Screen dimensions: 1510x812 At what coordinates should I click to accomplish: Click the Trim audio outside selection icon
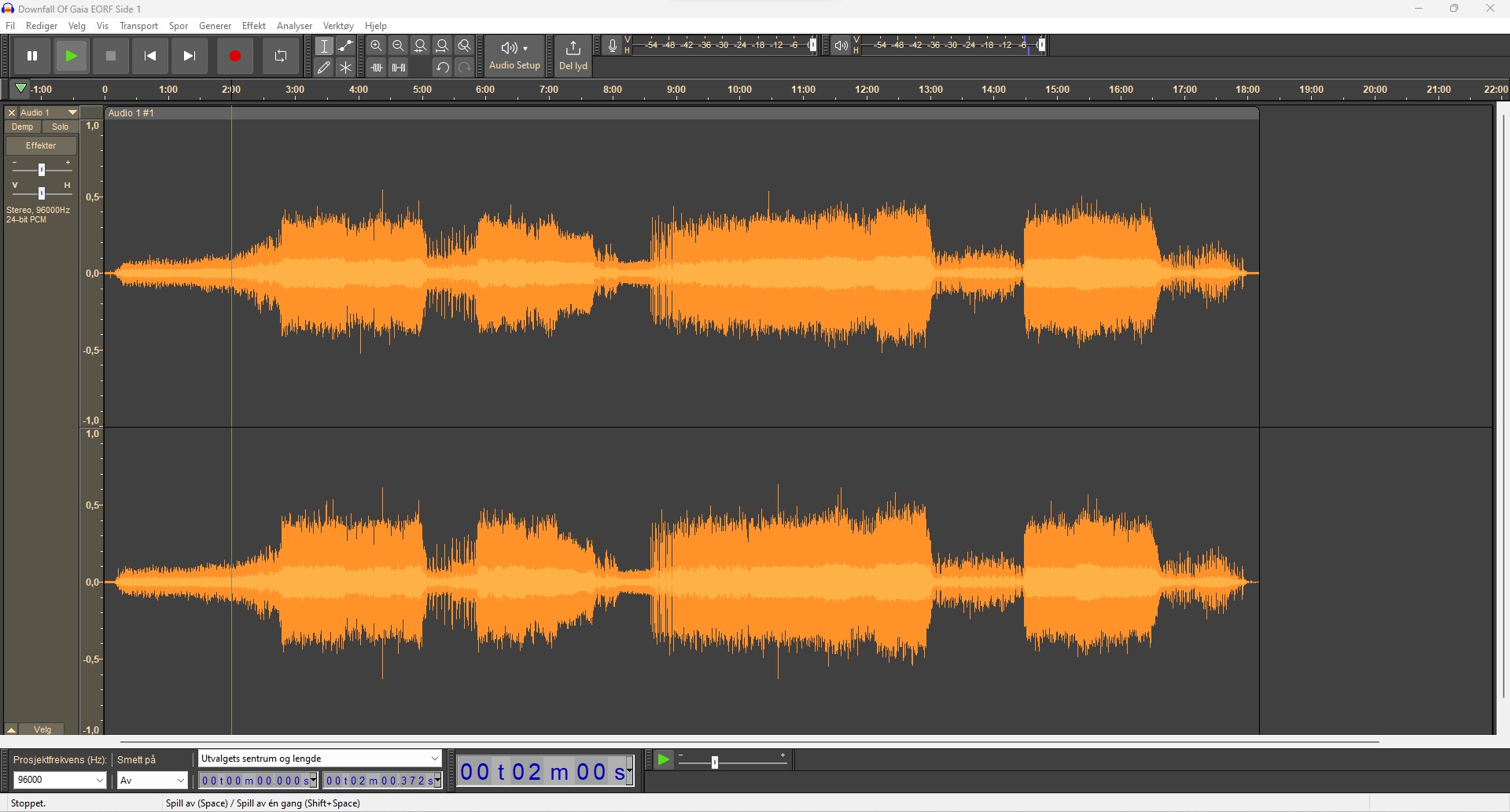(377, 68)
